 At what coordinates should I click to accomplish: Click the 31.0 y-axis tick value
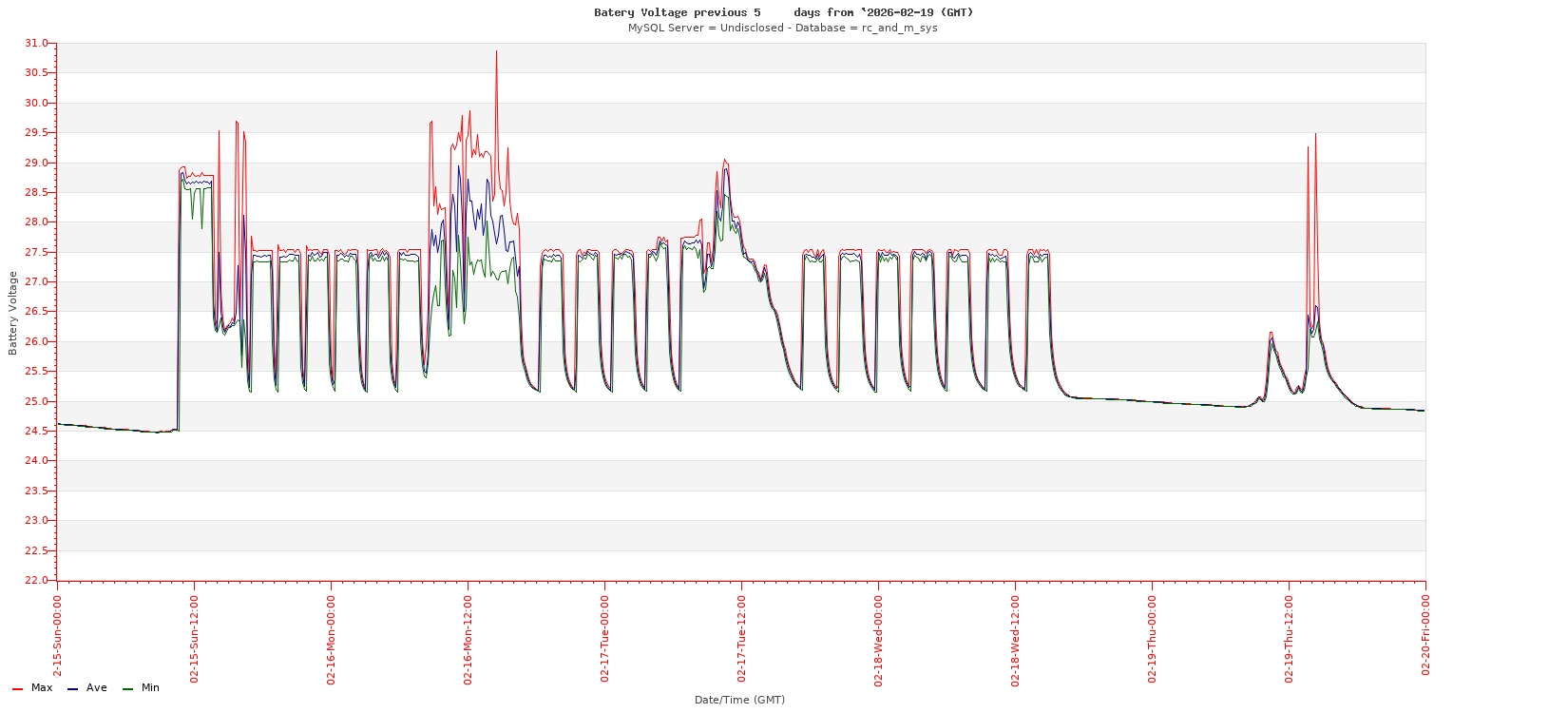[x=36, y=44]
